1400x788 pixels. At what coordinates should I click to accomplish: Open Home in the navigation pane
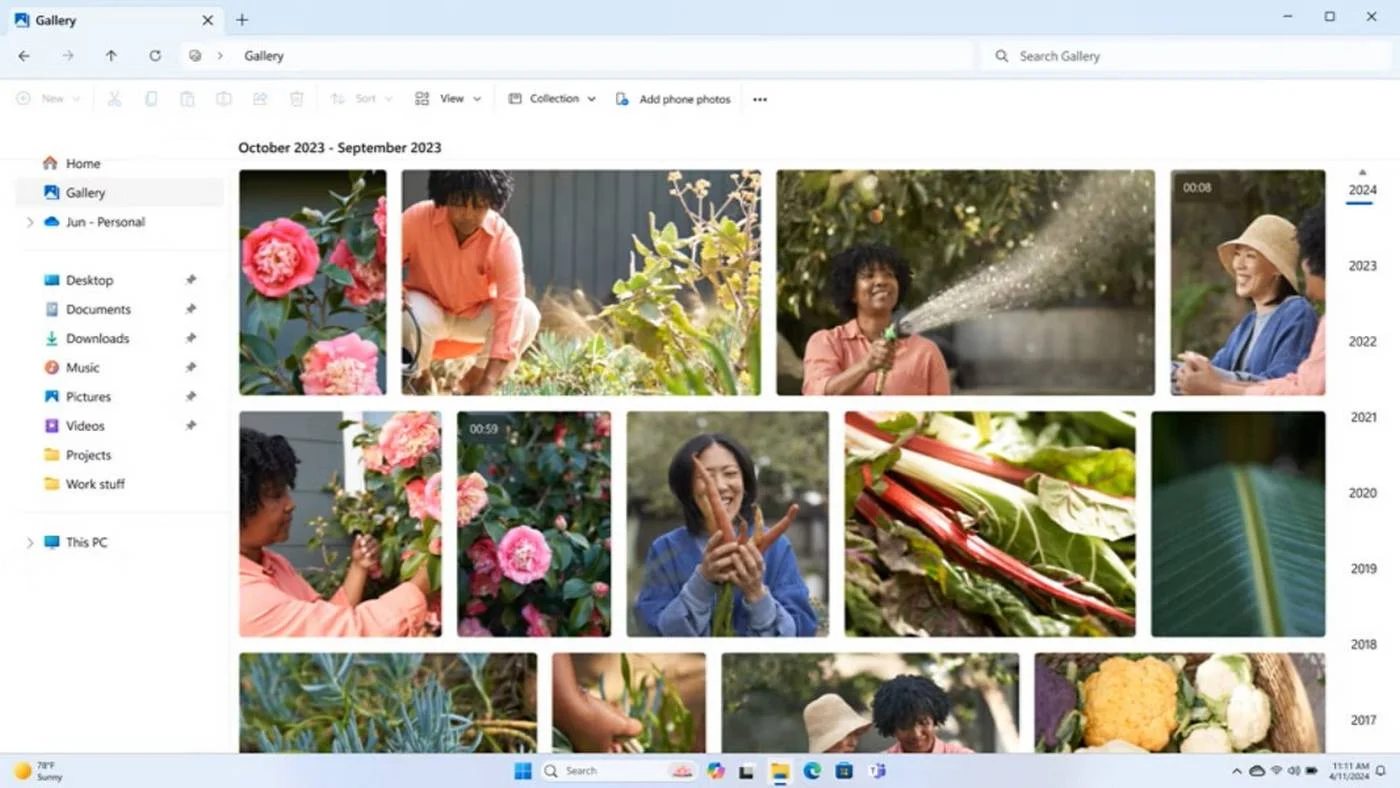pos(83,164)
